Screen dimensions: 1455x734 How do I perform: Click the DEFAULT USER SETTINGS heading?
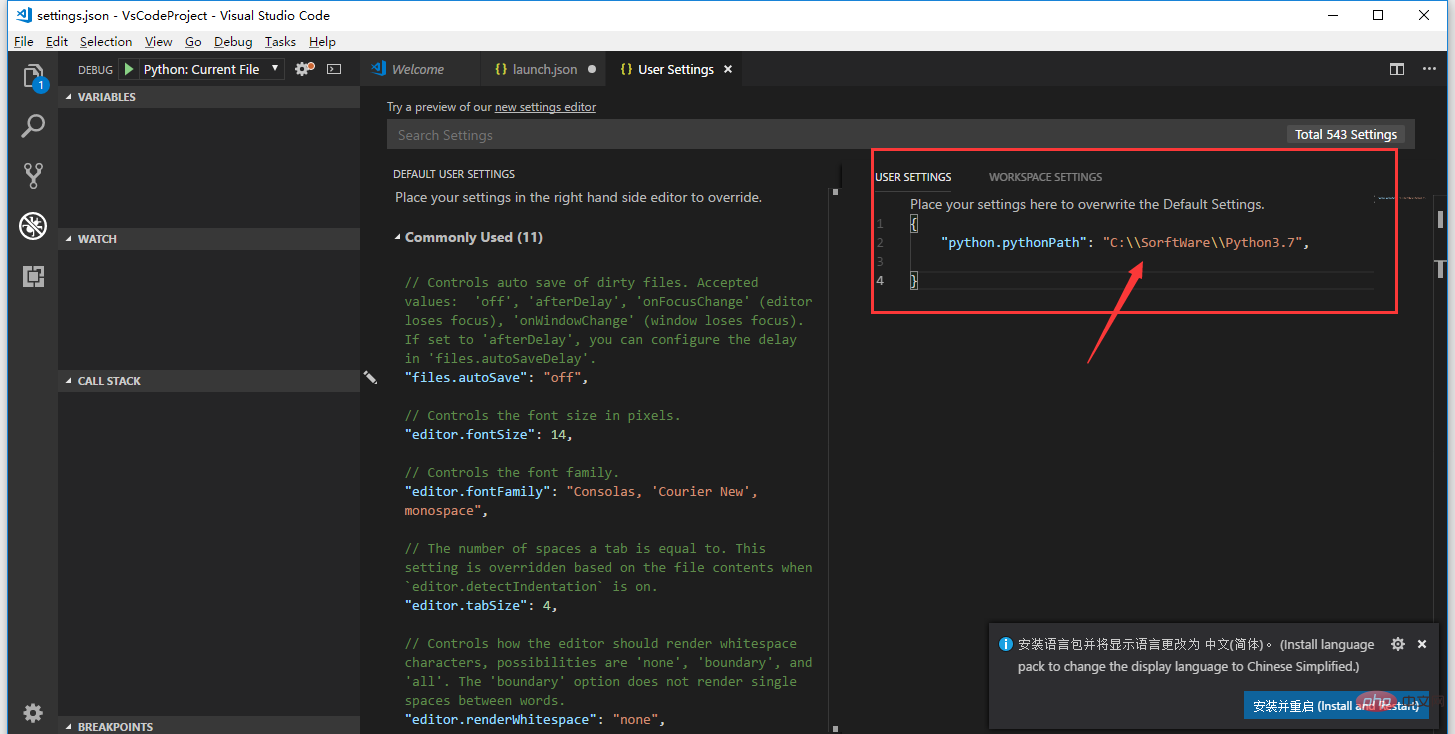[x=454, y=174]
